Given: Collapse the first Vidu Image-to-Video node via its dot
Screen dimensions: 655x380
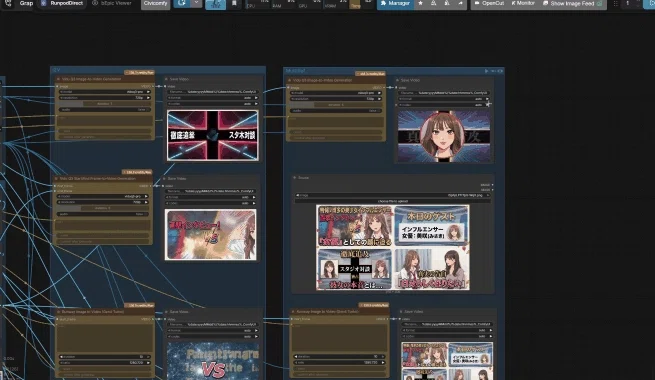Looking at the screenshot, I should (x=58, y=79).
